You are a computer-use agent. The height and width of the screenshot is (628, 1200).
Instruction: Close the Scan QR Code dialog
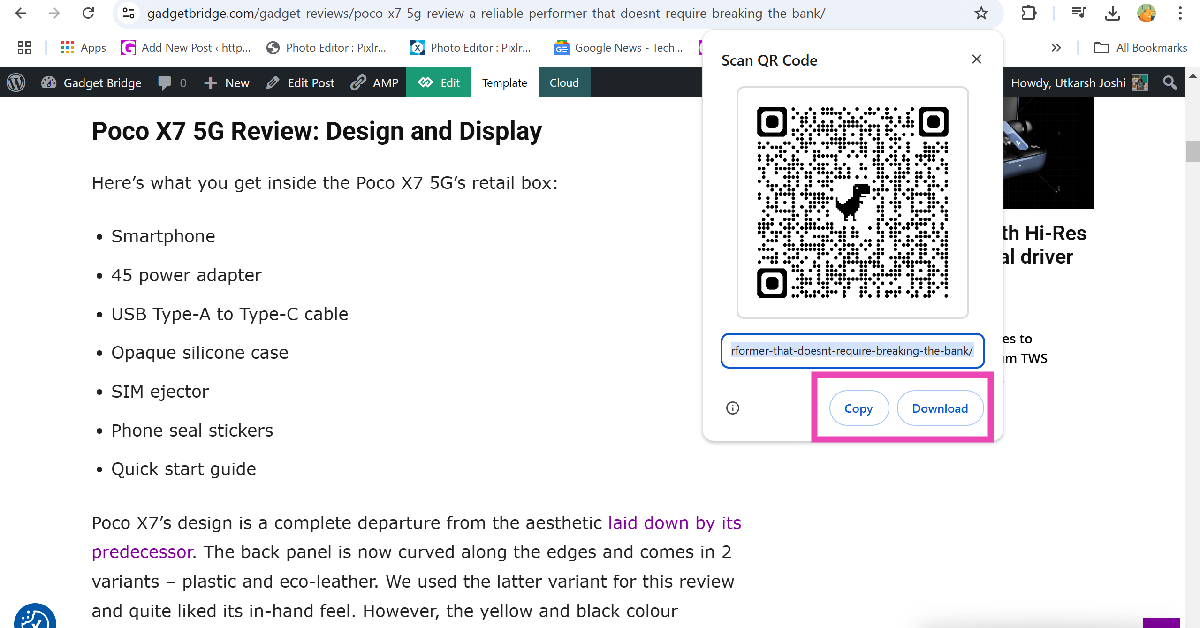(x=976, y=60)
